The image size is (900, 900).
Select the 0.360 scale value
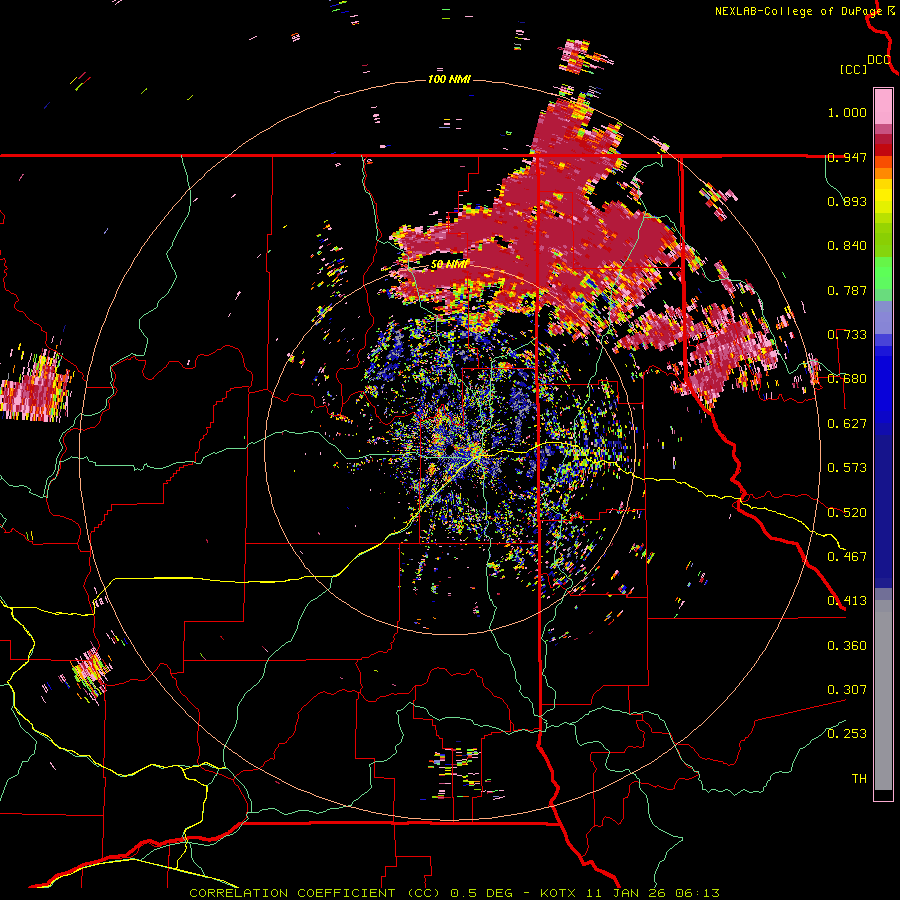(x=847, y=646)
